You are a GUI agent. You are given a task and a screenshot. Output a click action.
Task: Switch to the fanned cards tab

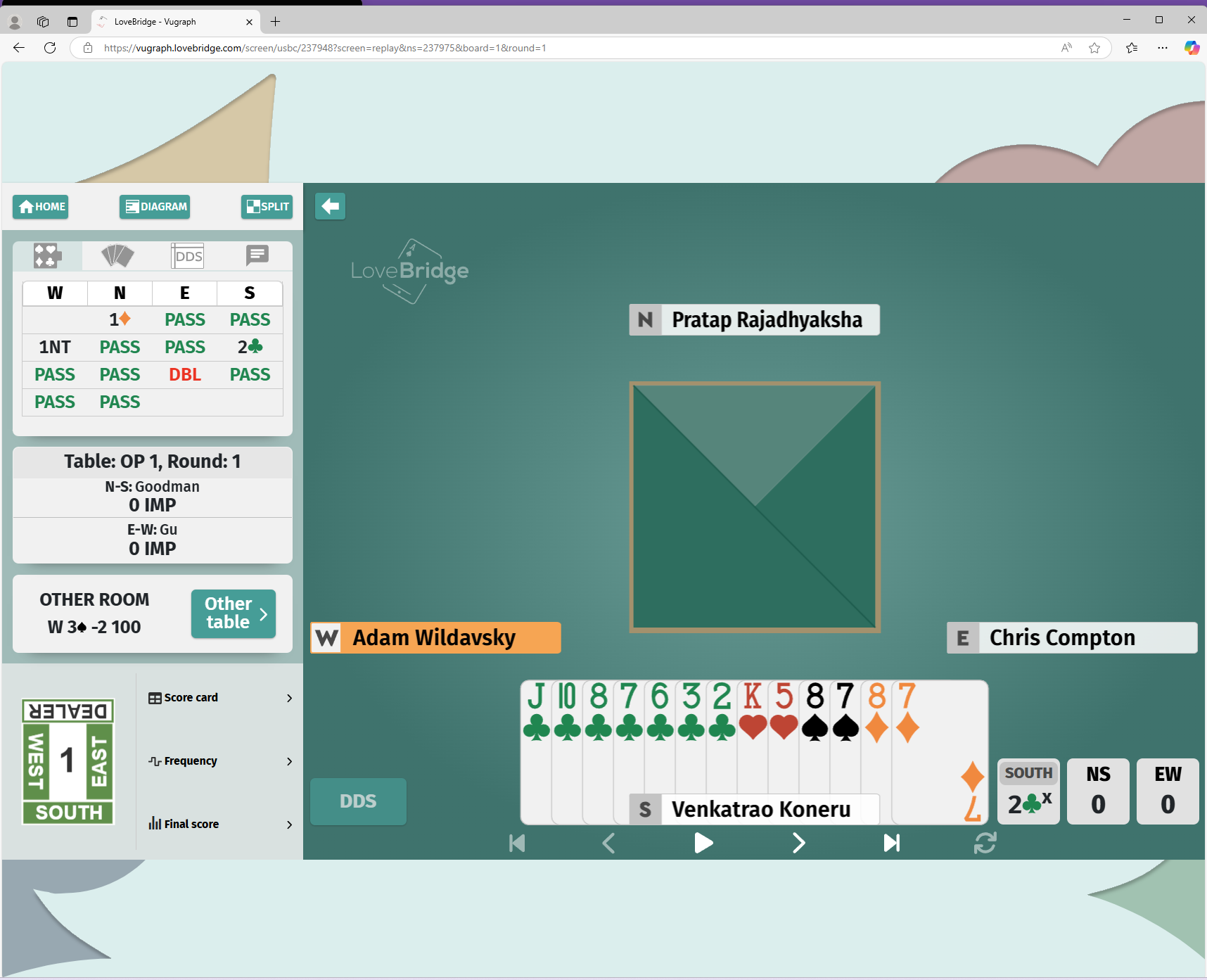117,256
